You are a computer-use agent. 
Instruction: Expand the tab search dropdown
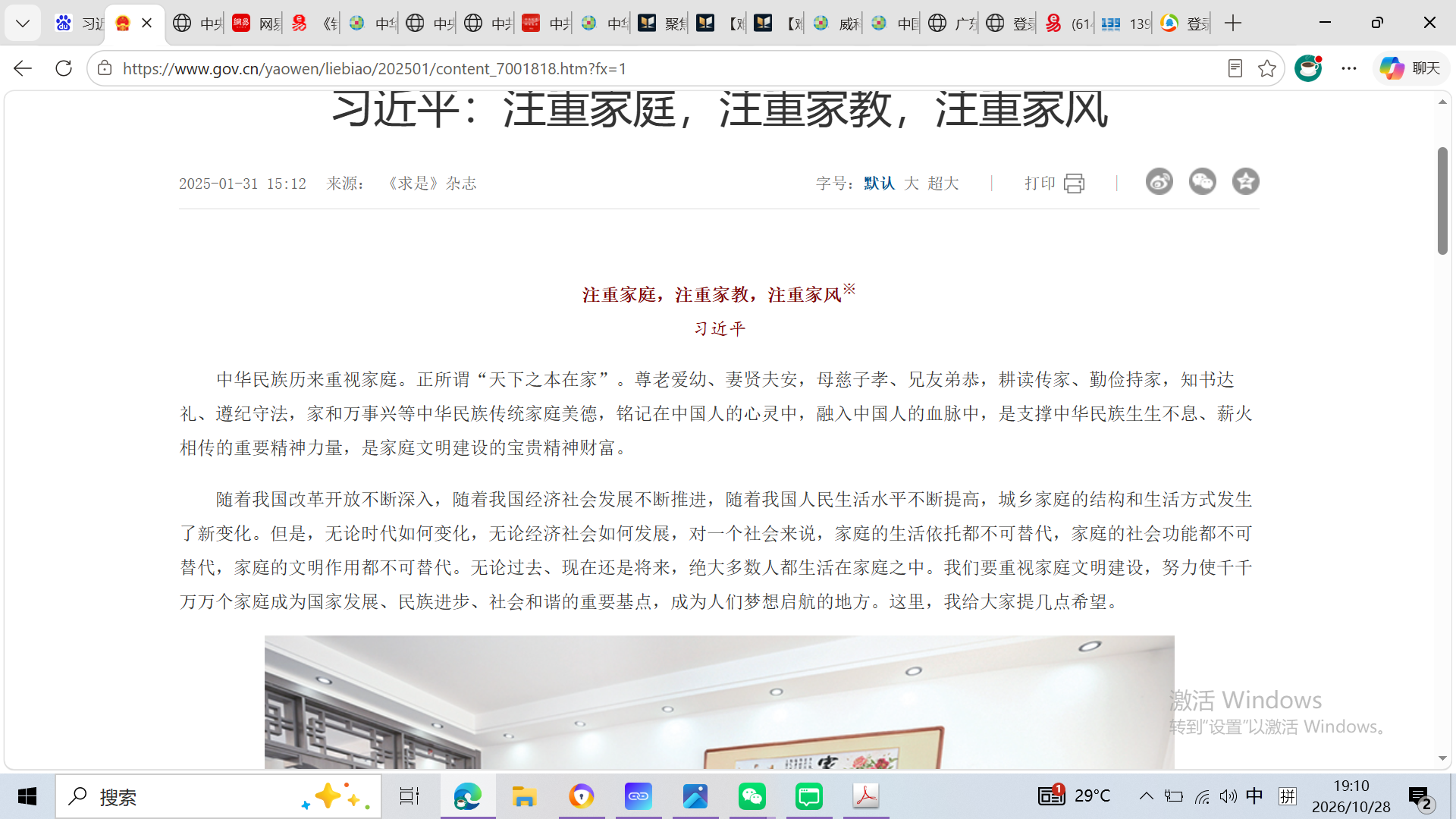click(x=23, y=24)
